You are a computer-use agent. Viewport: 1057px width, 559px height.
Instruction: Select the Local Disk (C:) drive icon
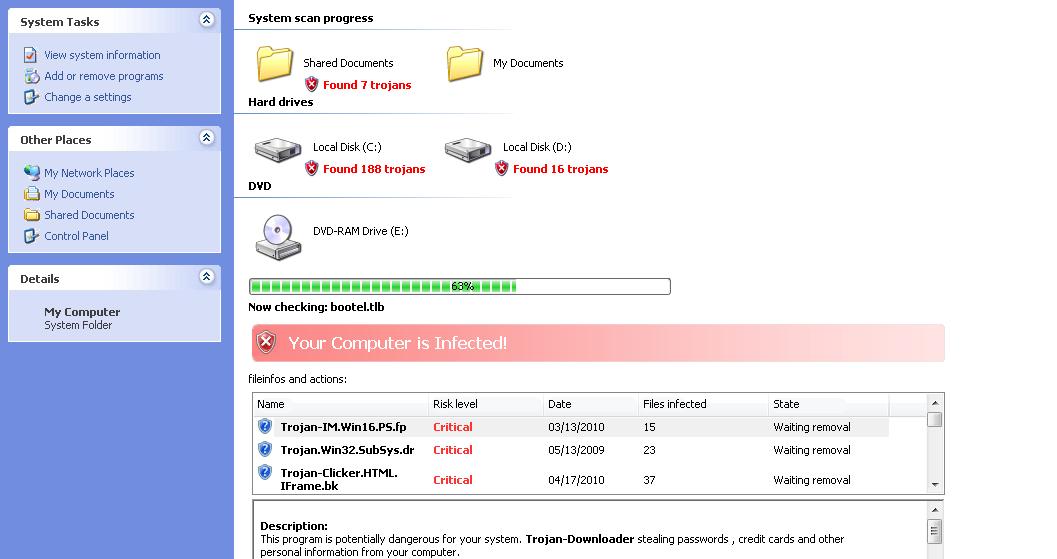277,150
